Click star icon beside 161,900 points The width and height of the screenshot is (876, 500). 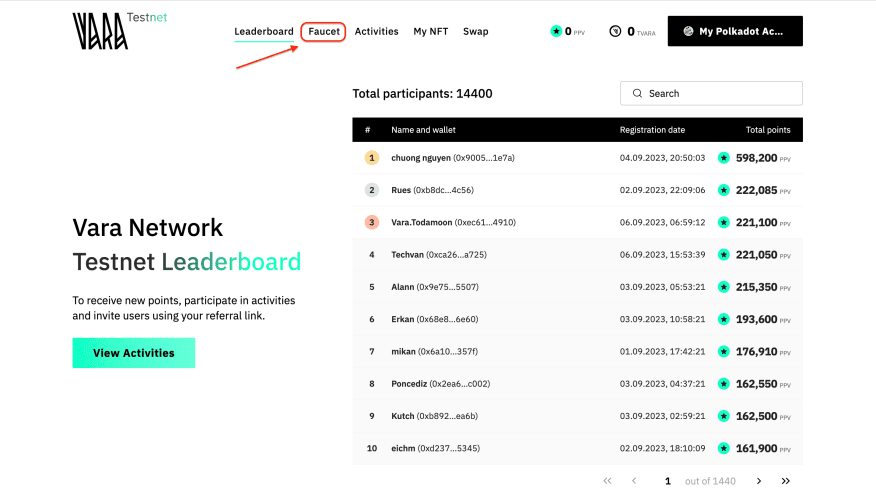click(x=723, y=448)
